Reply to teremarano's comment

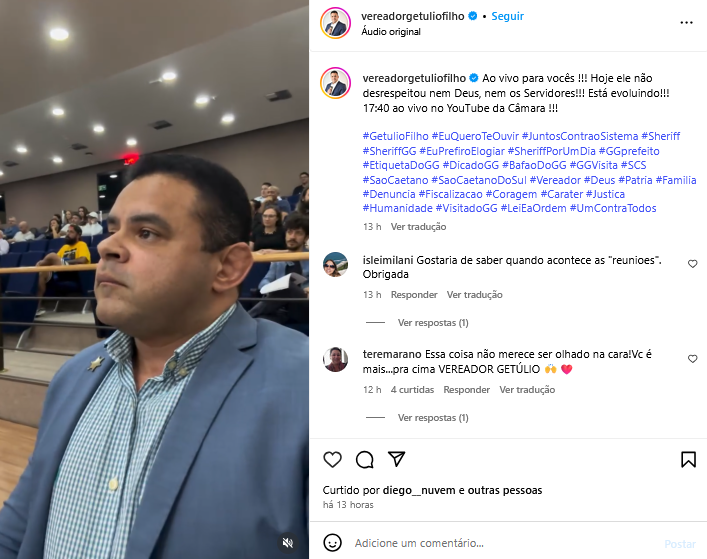(x=466, y=389)
